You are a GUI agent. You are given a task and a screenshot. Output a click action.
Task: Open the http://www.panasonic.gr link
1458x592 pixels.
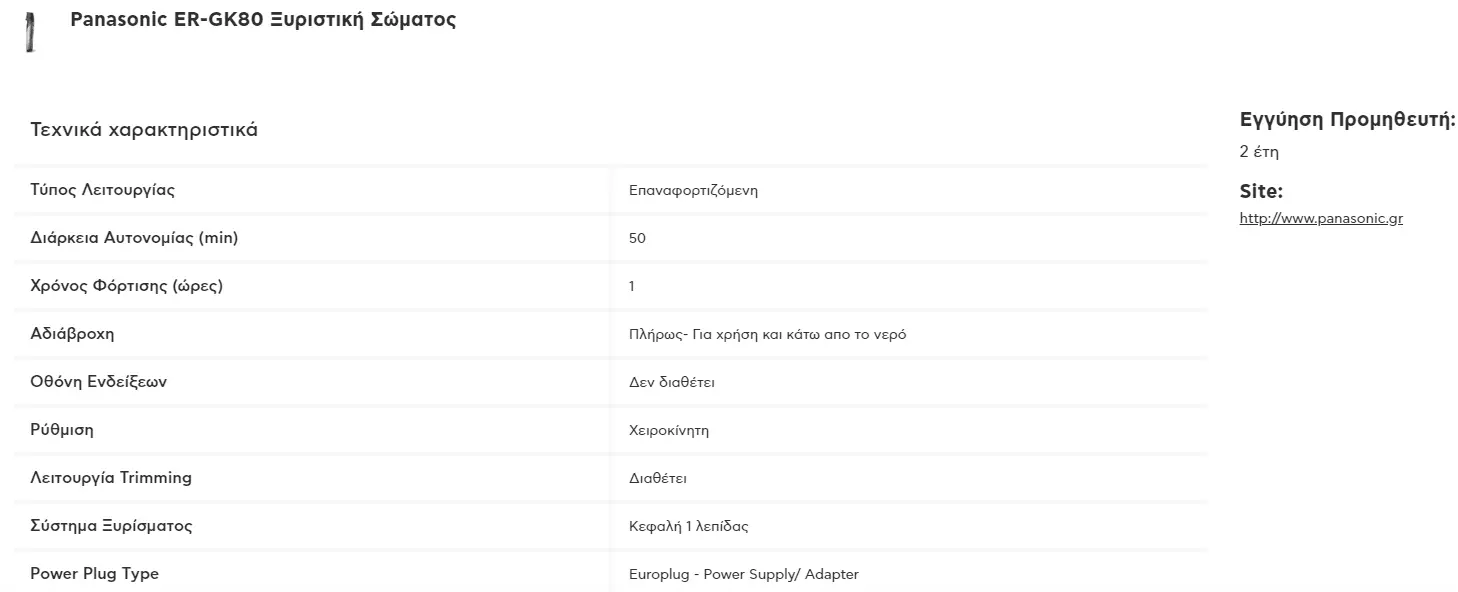click(x=1321, y=218)
